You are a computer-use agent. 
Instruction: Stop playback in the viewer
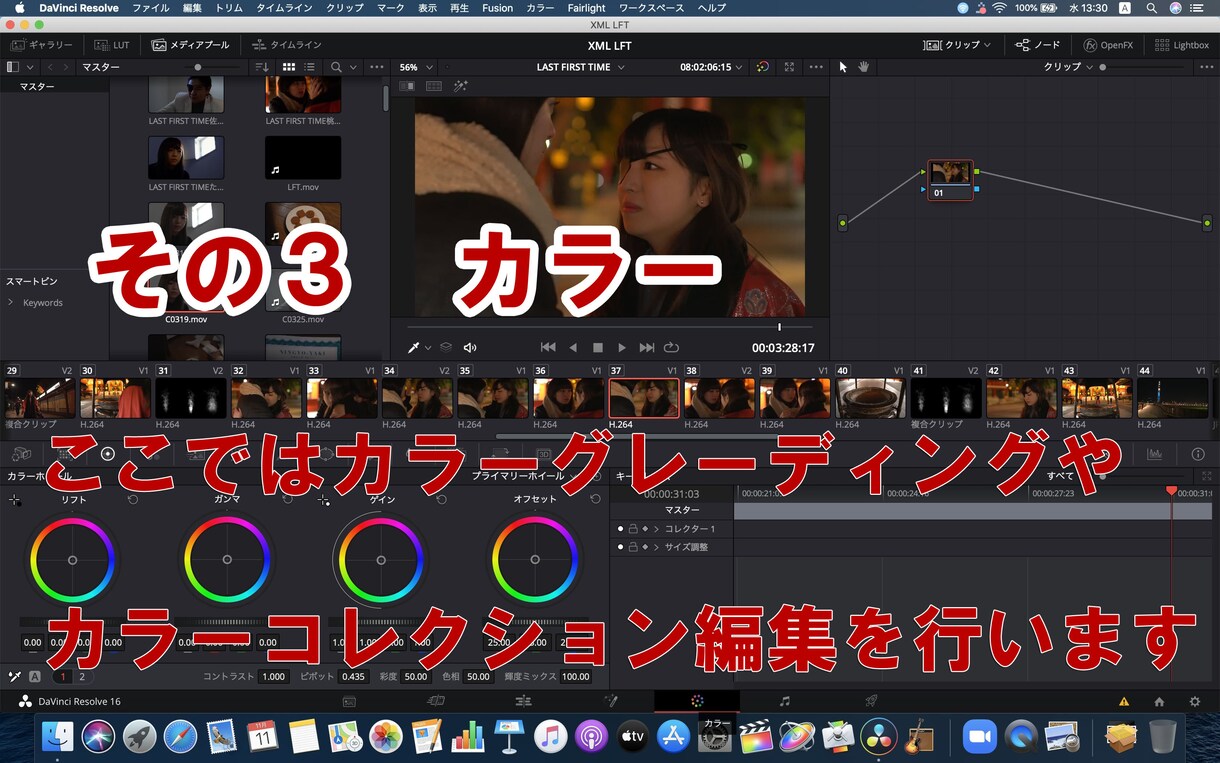pos(598,348)
